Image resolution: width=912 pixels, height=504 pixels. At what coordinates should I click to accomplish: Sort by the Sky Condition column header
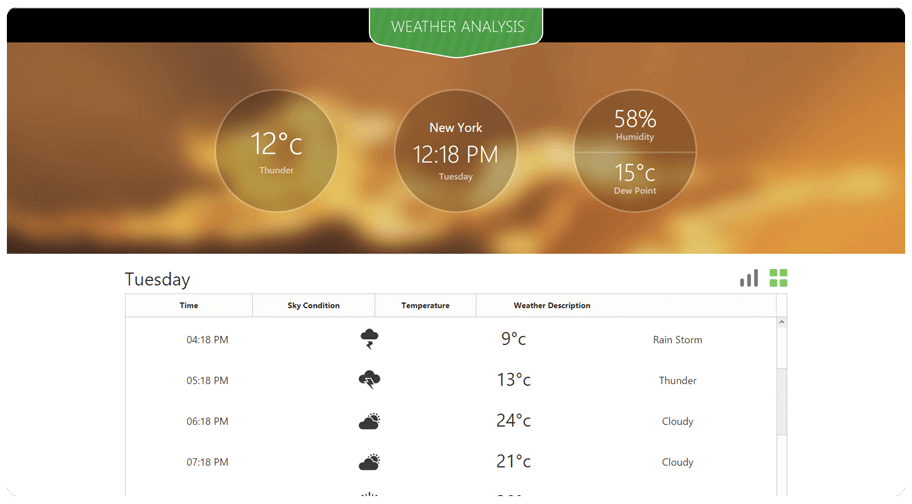tap(313, 305)
